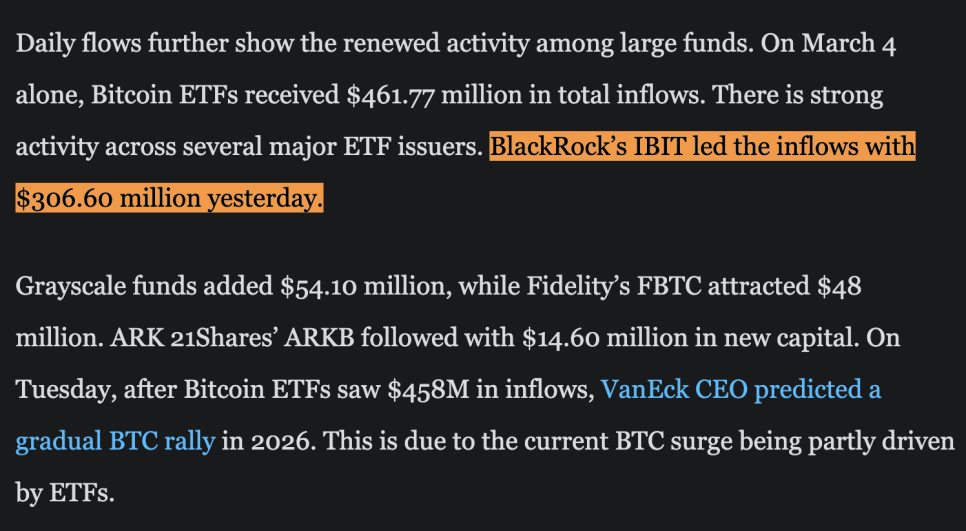
Task: Click the "gradual BTC rally" link text
Action: pos(115,440)
